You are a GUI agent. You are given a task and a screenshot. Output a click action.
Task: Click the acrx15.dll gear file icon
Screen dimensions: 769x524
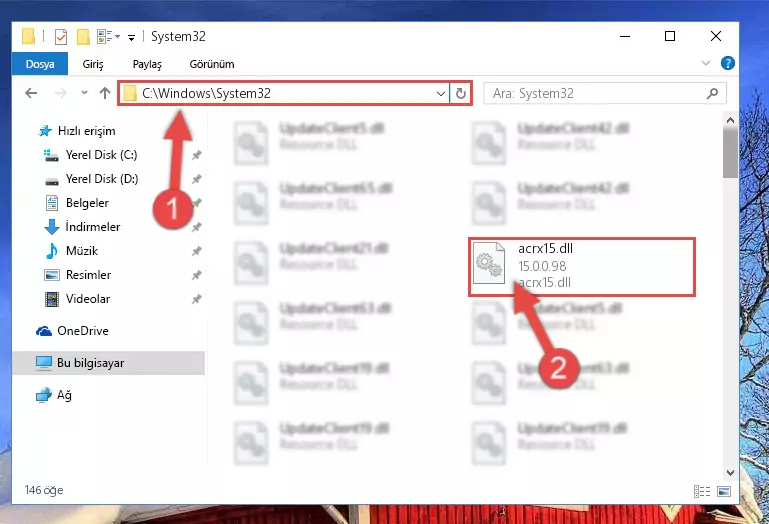488,263
